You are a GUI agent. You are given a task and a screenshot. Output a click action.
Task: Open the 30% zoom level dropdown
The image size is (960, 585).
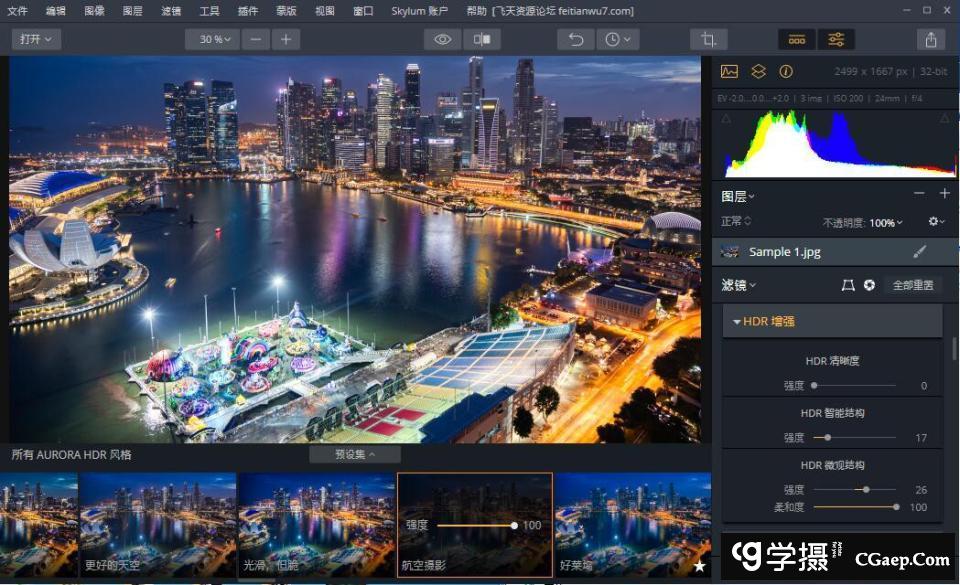coord(212,39)
